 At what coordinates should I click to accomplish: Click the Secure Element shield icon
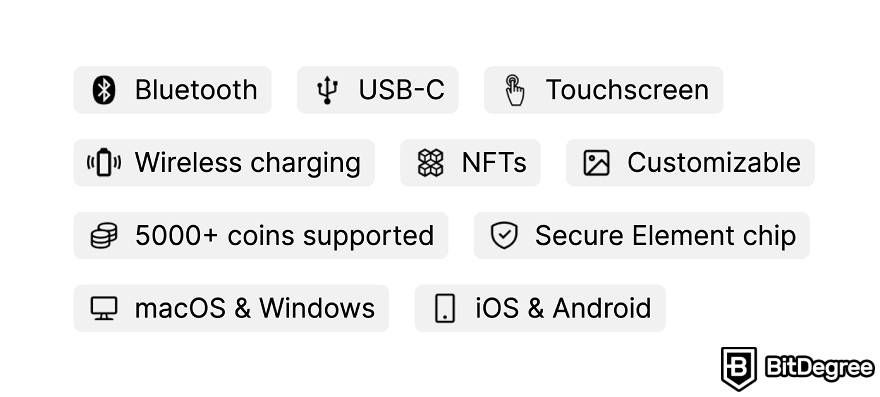504,235
